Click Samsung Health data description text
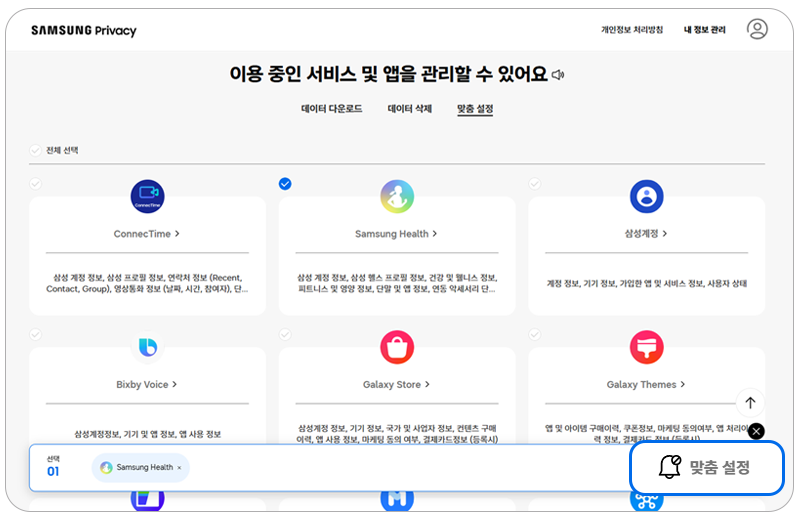Viewport: 800px width, 515px height. [x=397, y=283]
